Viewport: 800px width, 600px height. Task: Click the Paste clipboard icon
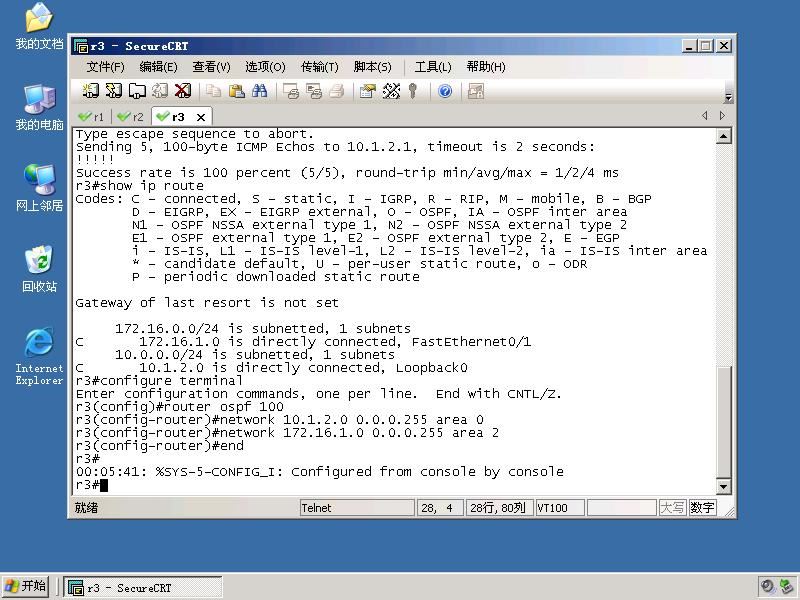[236, 91]
